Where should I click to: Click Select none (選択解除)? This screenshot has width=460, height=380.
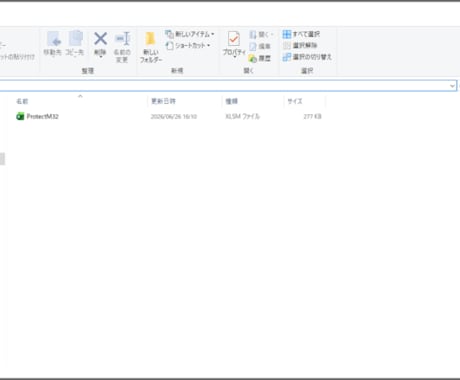click(x=300, y=45)
